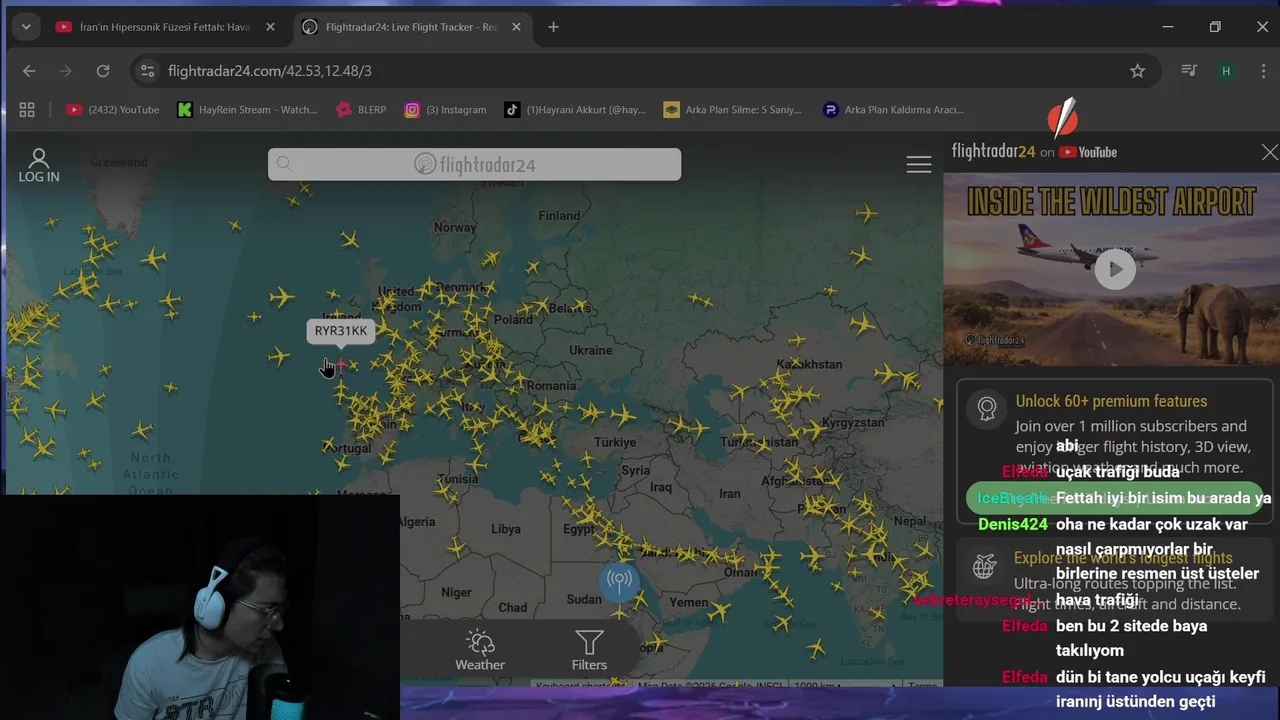
Task: Open the Weather map layer button
Action: point(480,650)
